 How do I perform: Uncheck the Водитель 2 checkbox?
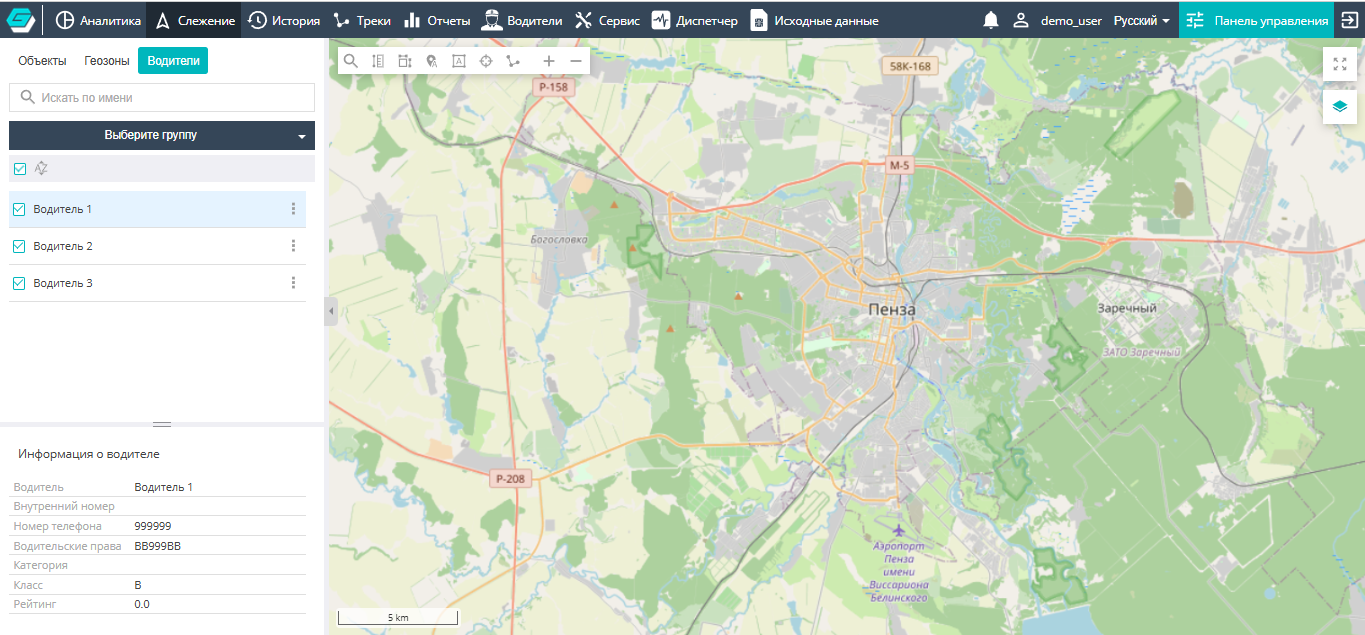tap(19, 246)
